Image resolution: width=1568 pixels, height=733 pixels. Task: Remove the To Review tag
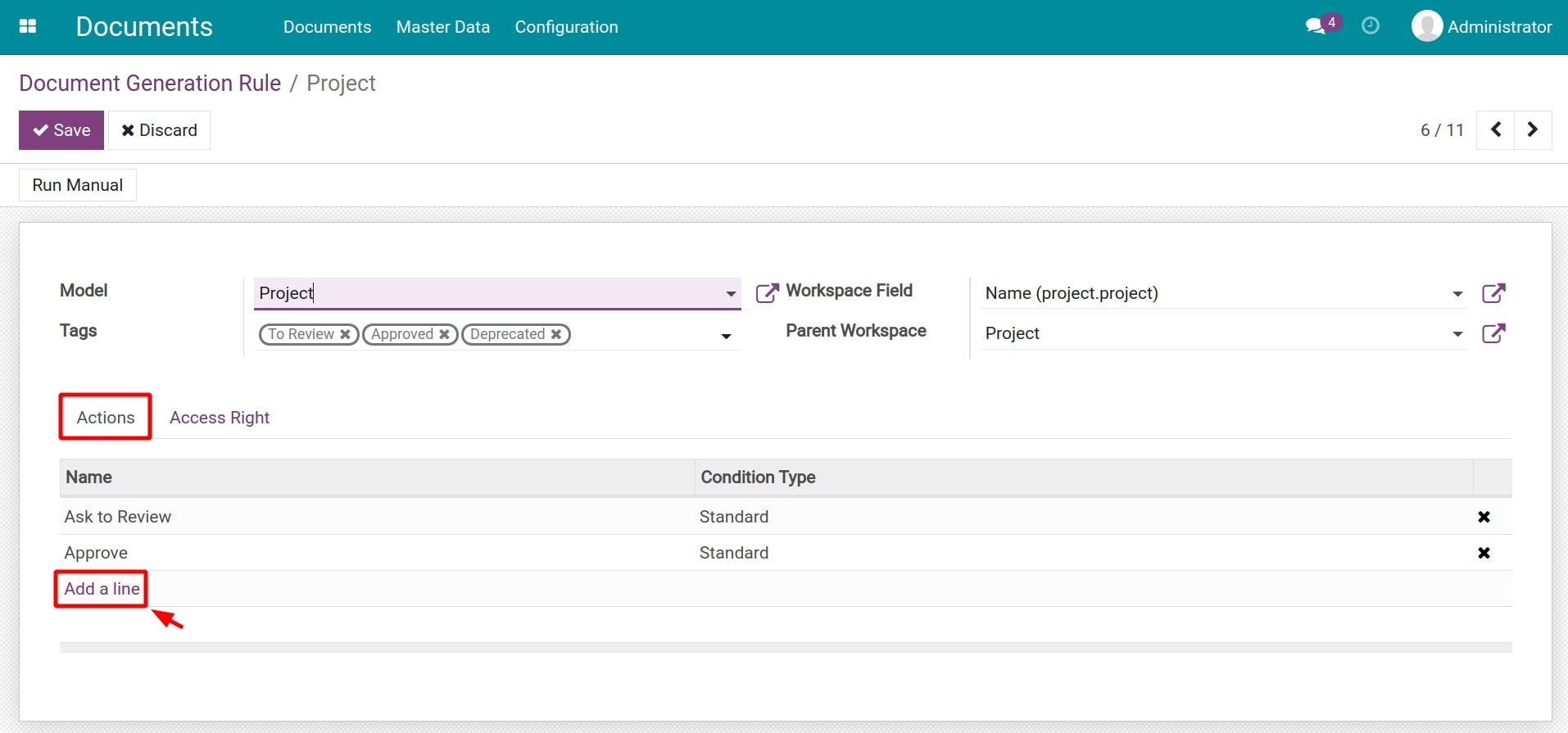click(346, 334)
